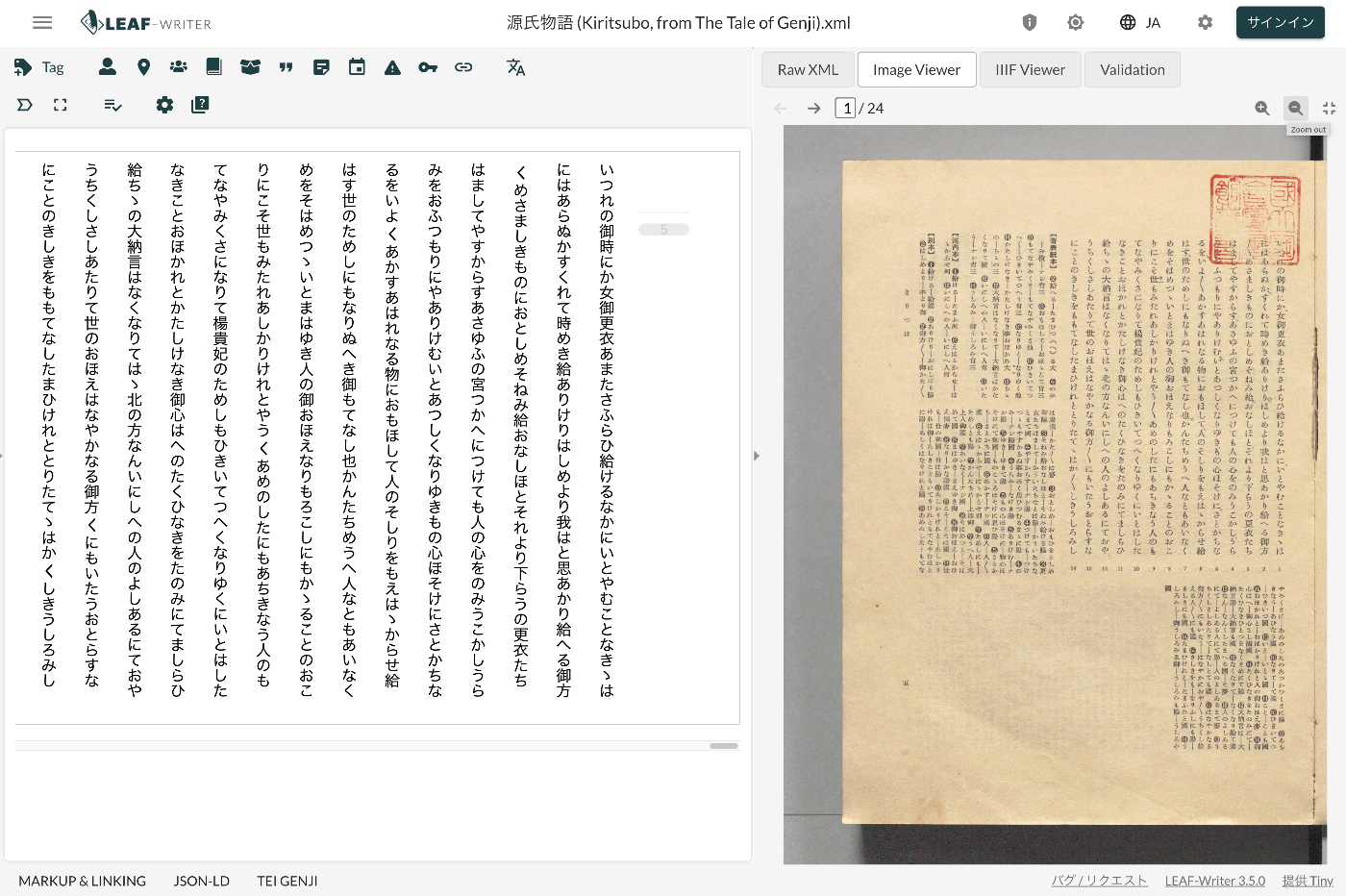Viewport: 1346px width, 896px height.
Task: Toggle the dark mode icon
Action: point(1075,22)
